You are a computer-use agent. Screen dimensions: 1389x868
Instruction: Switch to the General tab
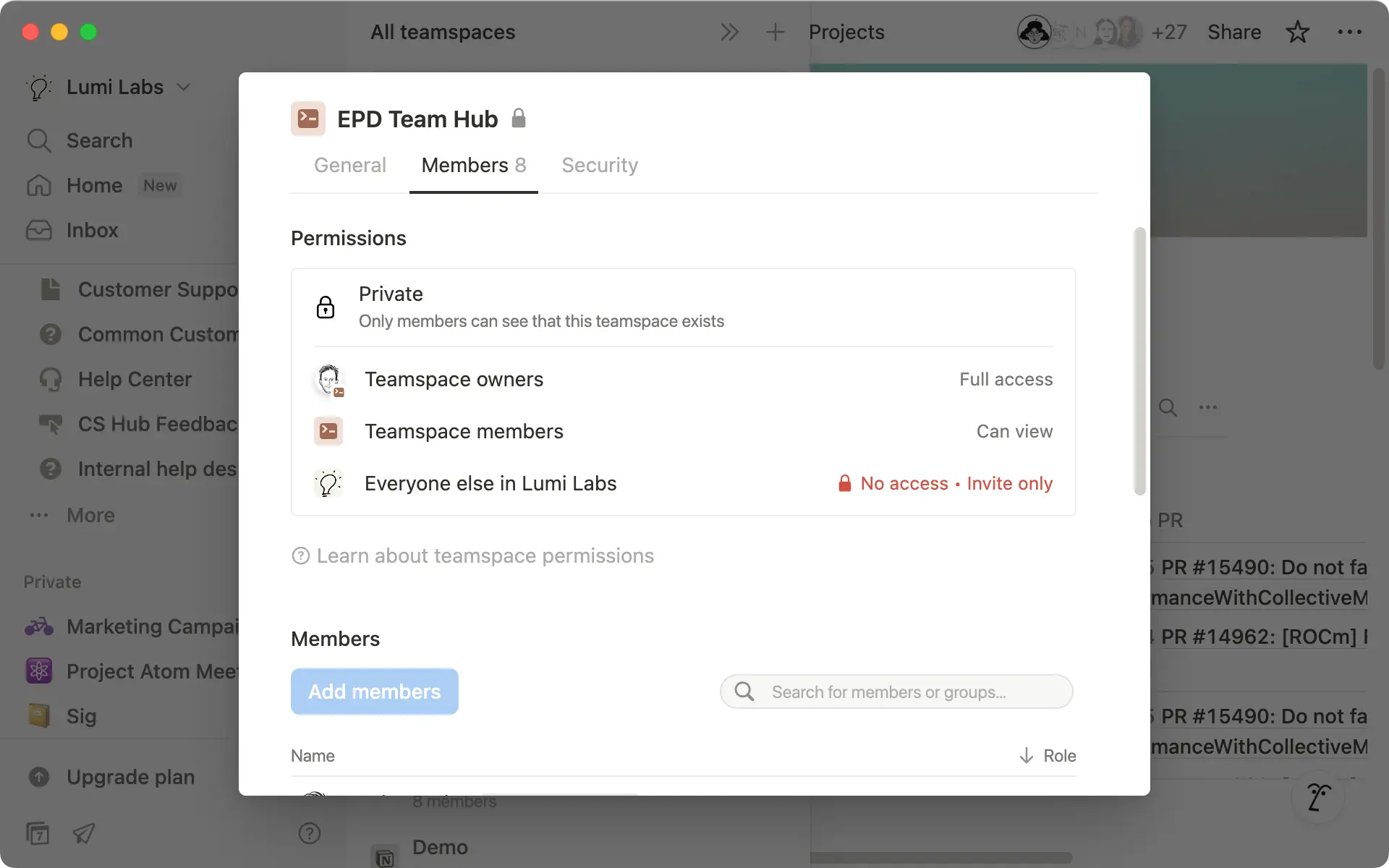(349, 165)
